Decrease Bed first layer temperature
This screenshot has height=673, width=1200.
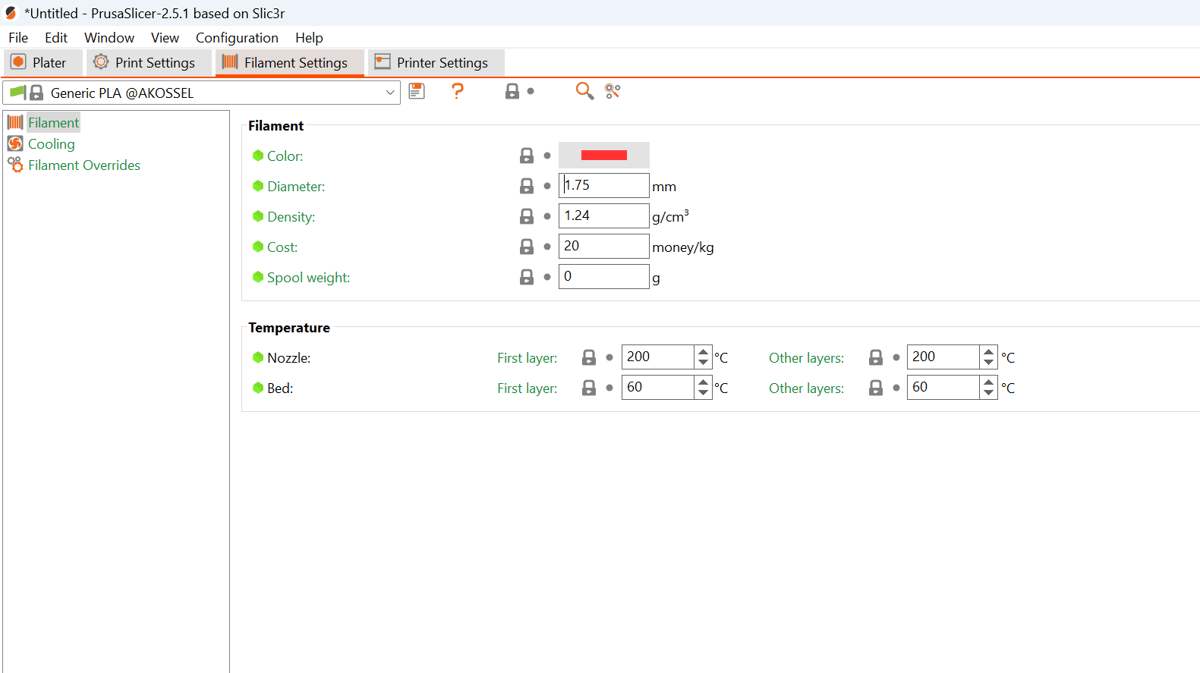pos(703,393)
